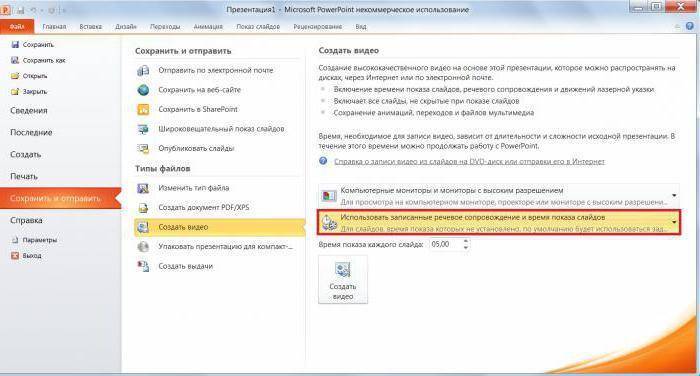Switch to the Вид ribbon tab
Viewport: 700px width, 376px height.
click(361, 27)
